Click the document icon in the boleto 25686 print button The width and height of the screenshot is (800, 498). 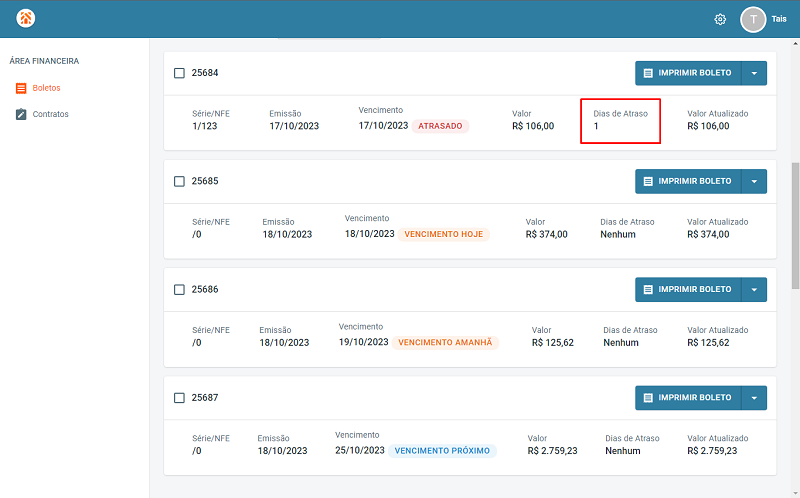[x=648, y=289]
